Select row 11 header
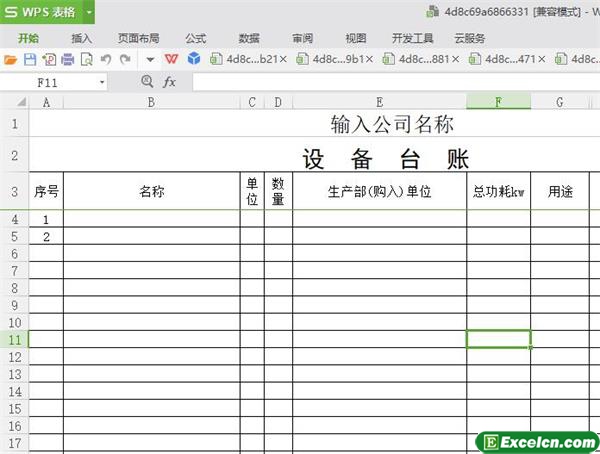This screenshot has height=454, width=600. [x=15, y=340]
